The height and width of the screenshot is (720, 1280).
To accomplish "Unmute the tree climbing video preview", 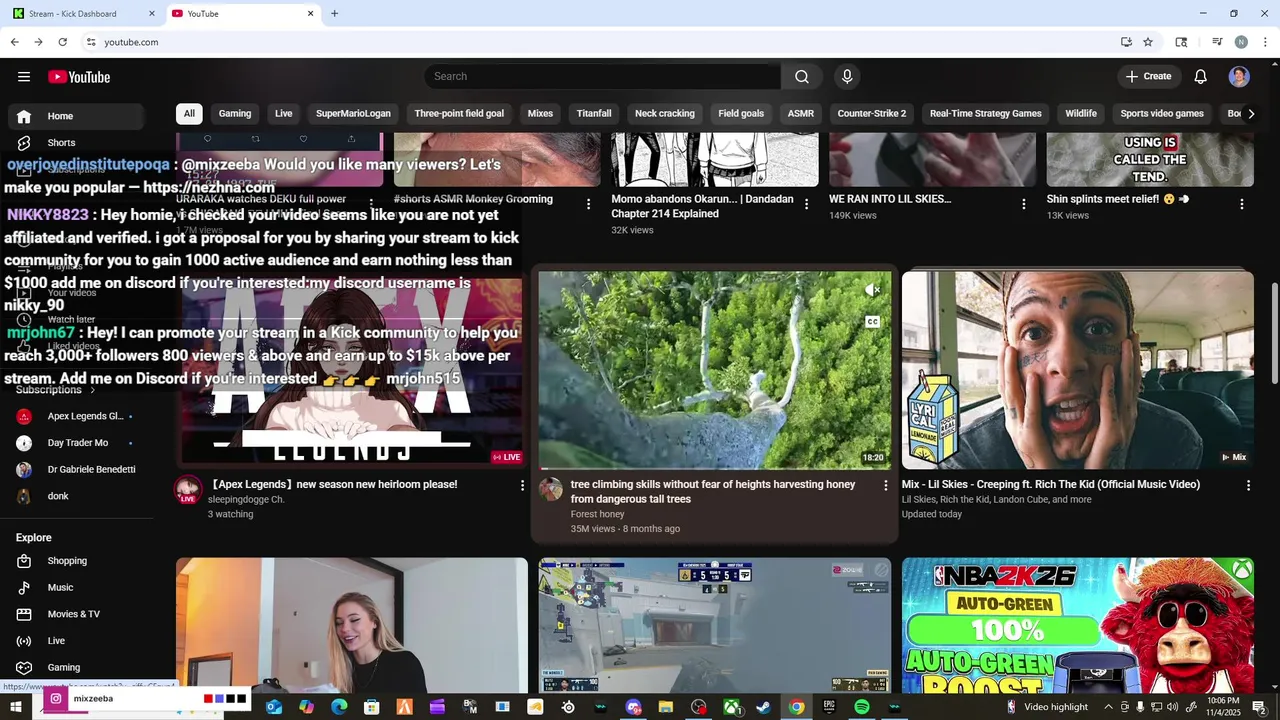I will click(872, 290).
